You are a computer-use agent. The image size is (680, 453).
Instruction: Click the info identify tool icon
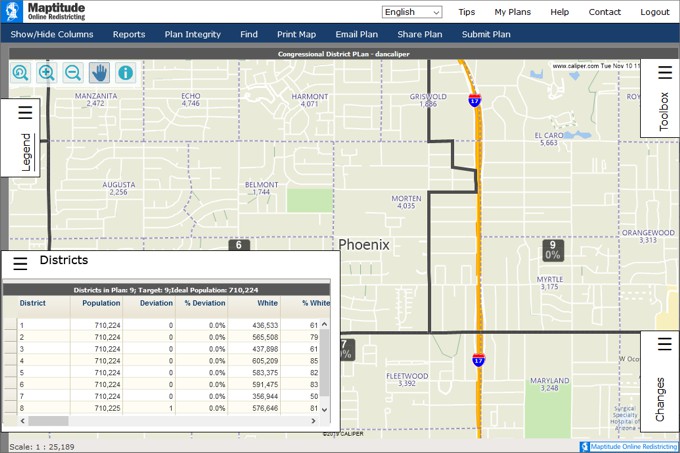tap(125, 73)
